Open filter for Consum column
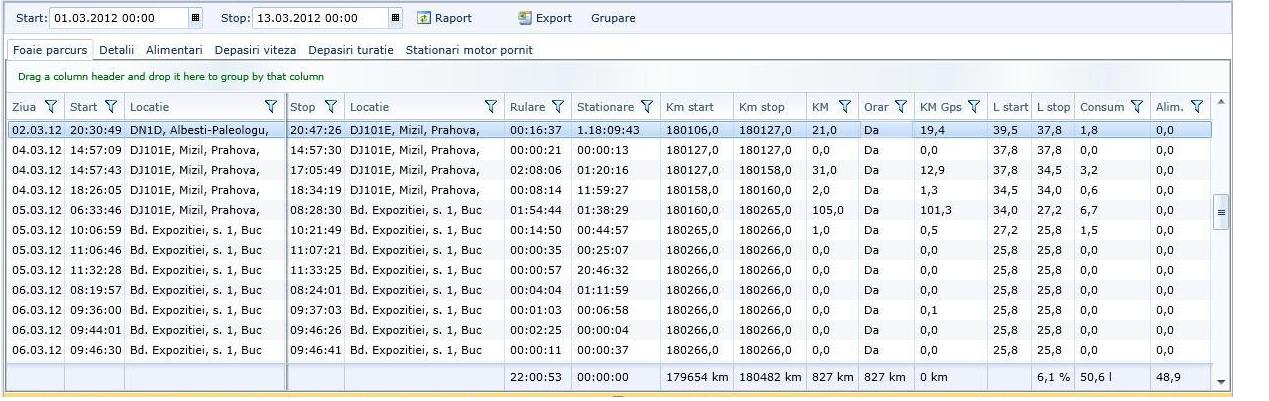The height and width of the screenshot is (401, 1269). click(x=1136, y=107)
